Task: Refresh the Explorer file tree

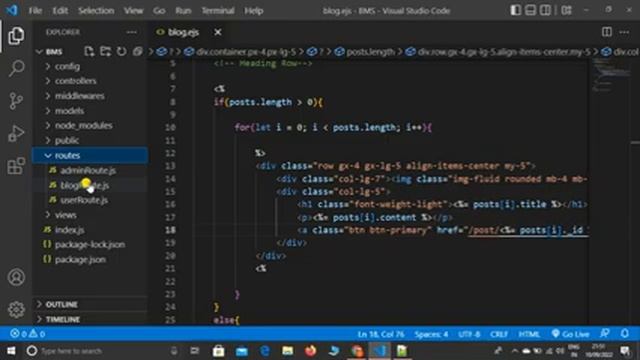Action: (x=121, y=51)
